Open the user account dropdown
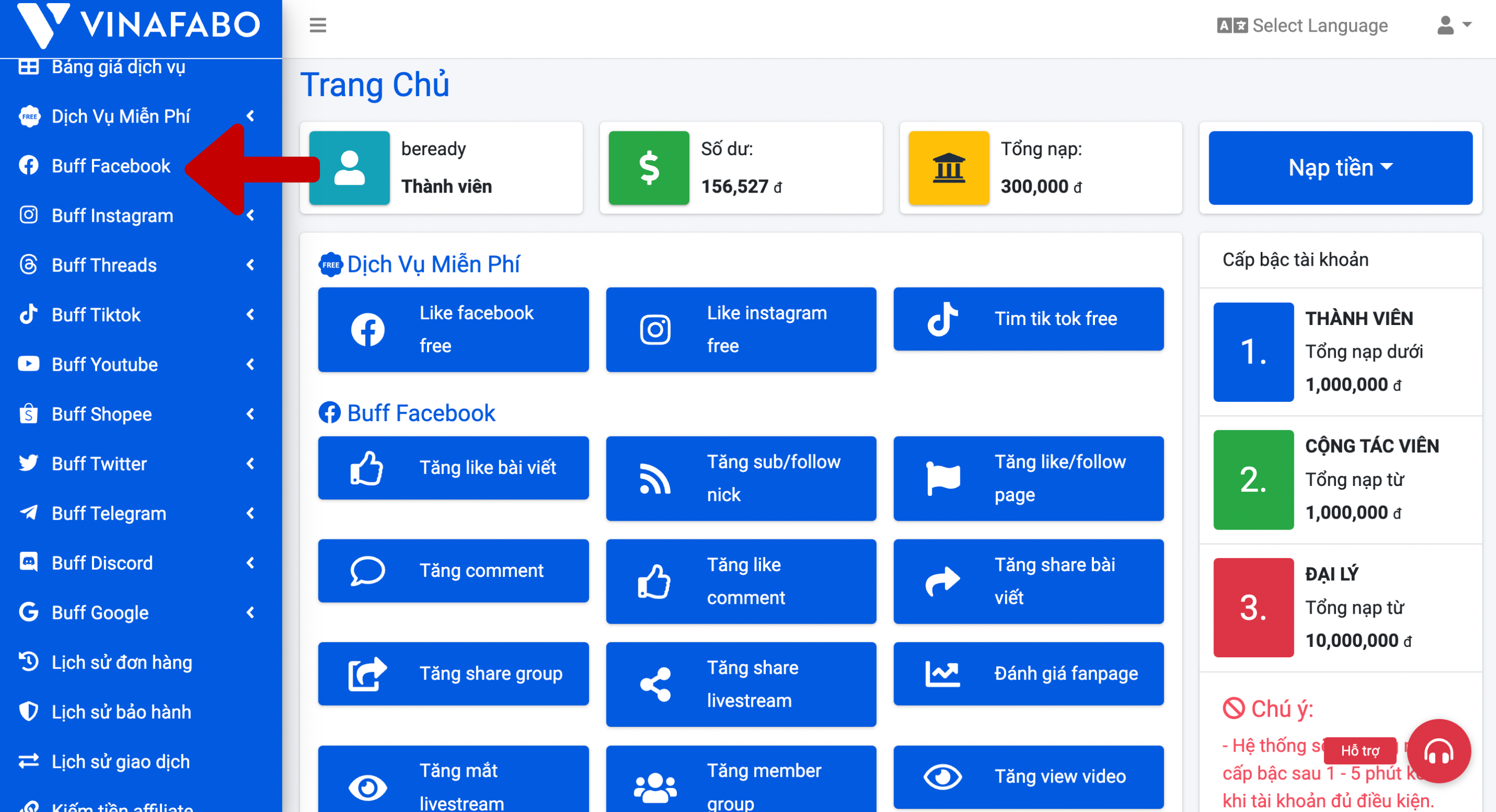 coord(1453,25)
